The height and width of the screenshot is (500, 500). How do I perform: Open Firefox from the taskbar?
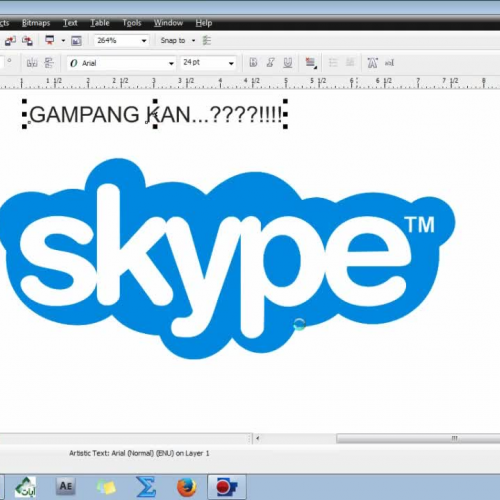(x=186, y=487)
